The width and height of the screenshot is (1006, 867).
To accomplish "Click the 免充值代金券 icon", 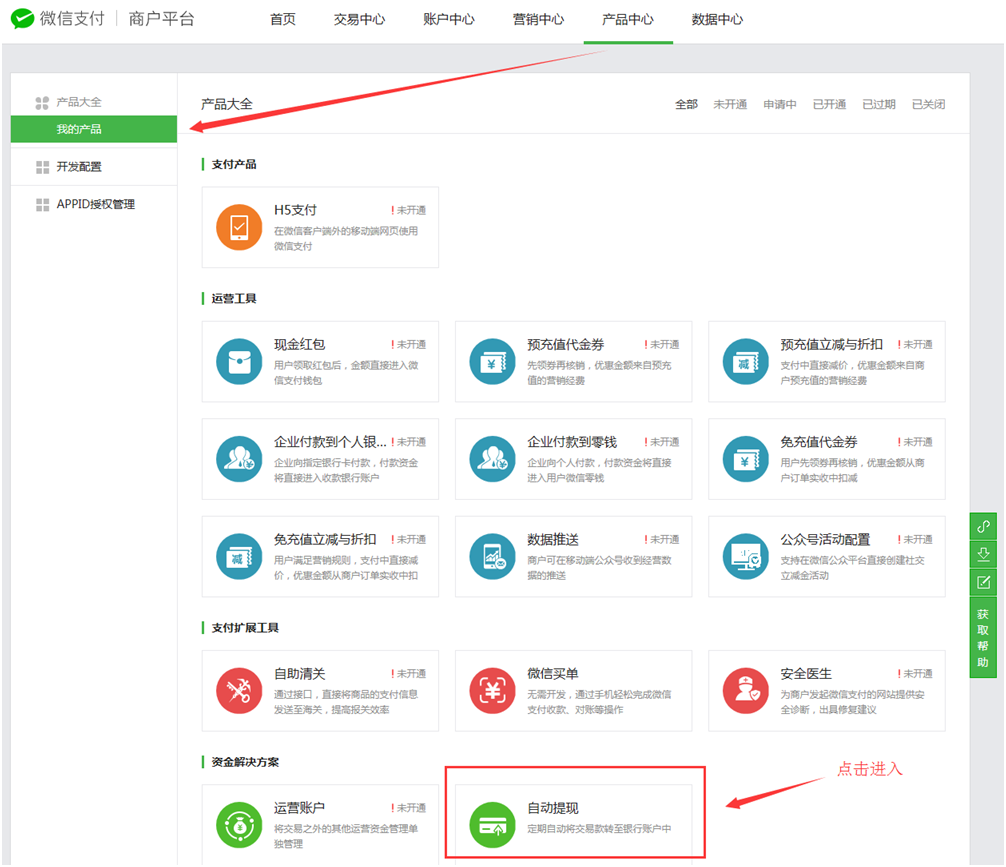I will point(746,459).
